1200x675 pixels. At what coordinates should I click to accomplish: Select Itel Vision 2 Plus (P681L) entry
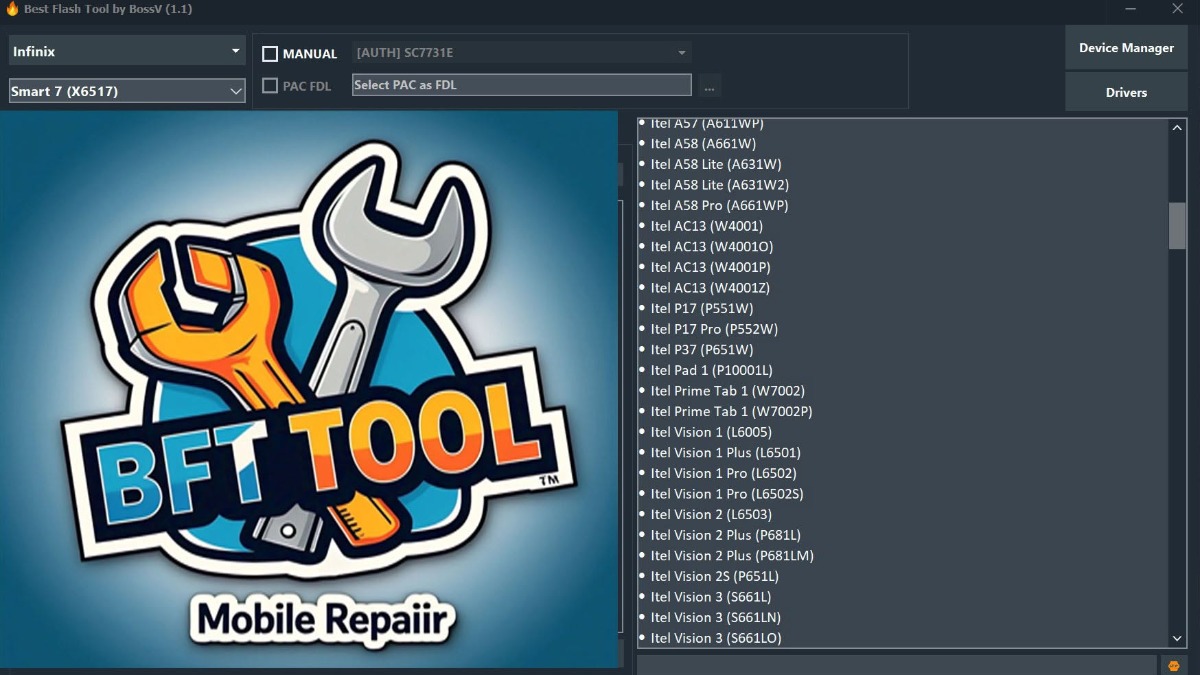pyautogui.click(x=726, y=535)
